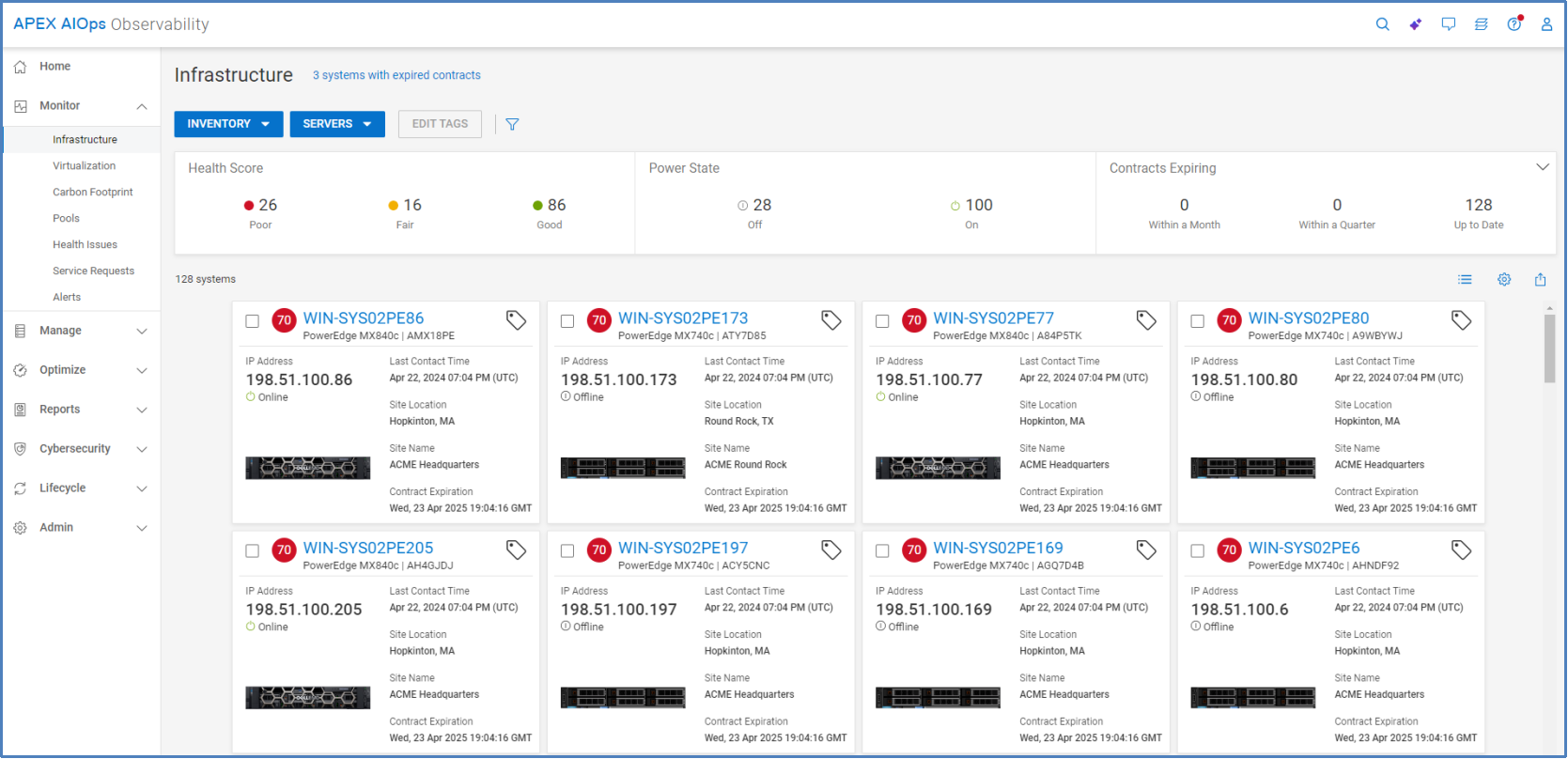
Task: Click the tag icon on WIN-SYS02PE80
Action: (x=1461, y=320)
